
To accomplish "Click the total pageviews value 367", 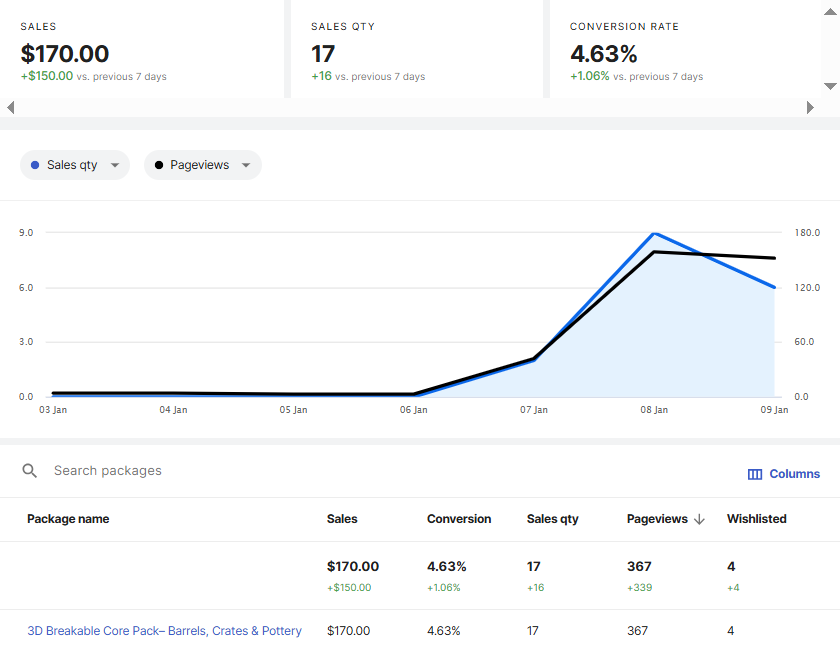I will 639,567.
